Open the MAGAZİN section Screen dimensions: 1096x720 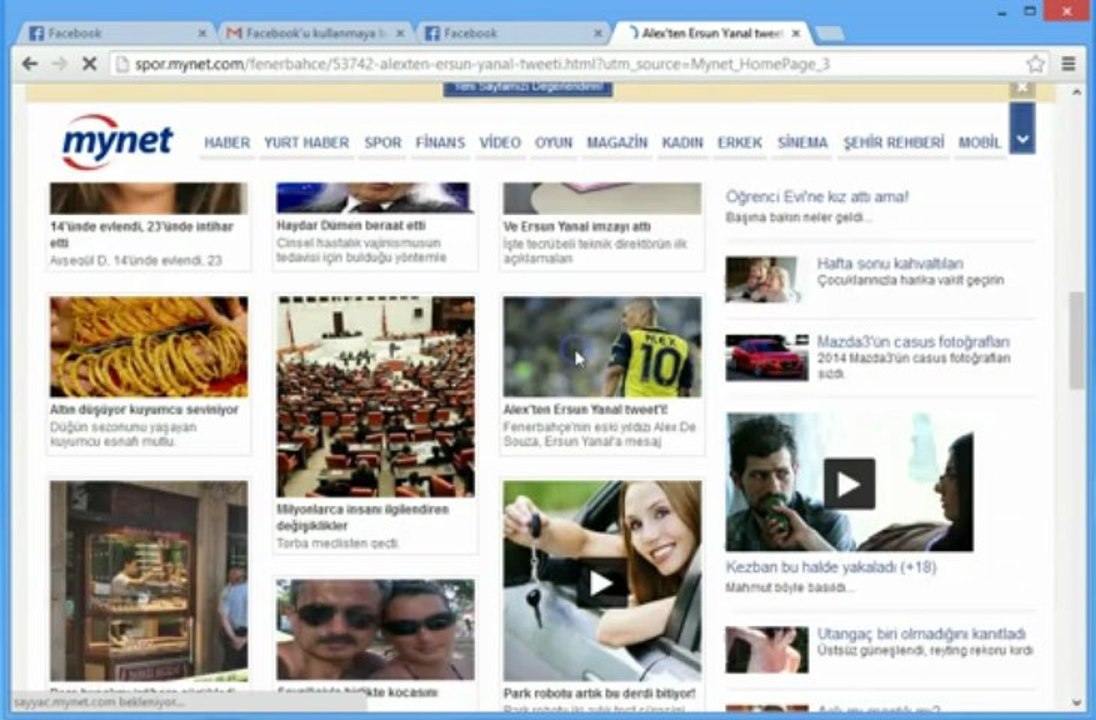(x=616, y=143)
